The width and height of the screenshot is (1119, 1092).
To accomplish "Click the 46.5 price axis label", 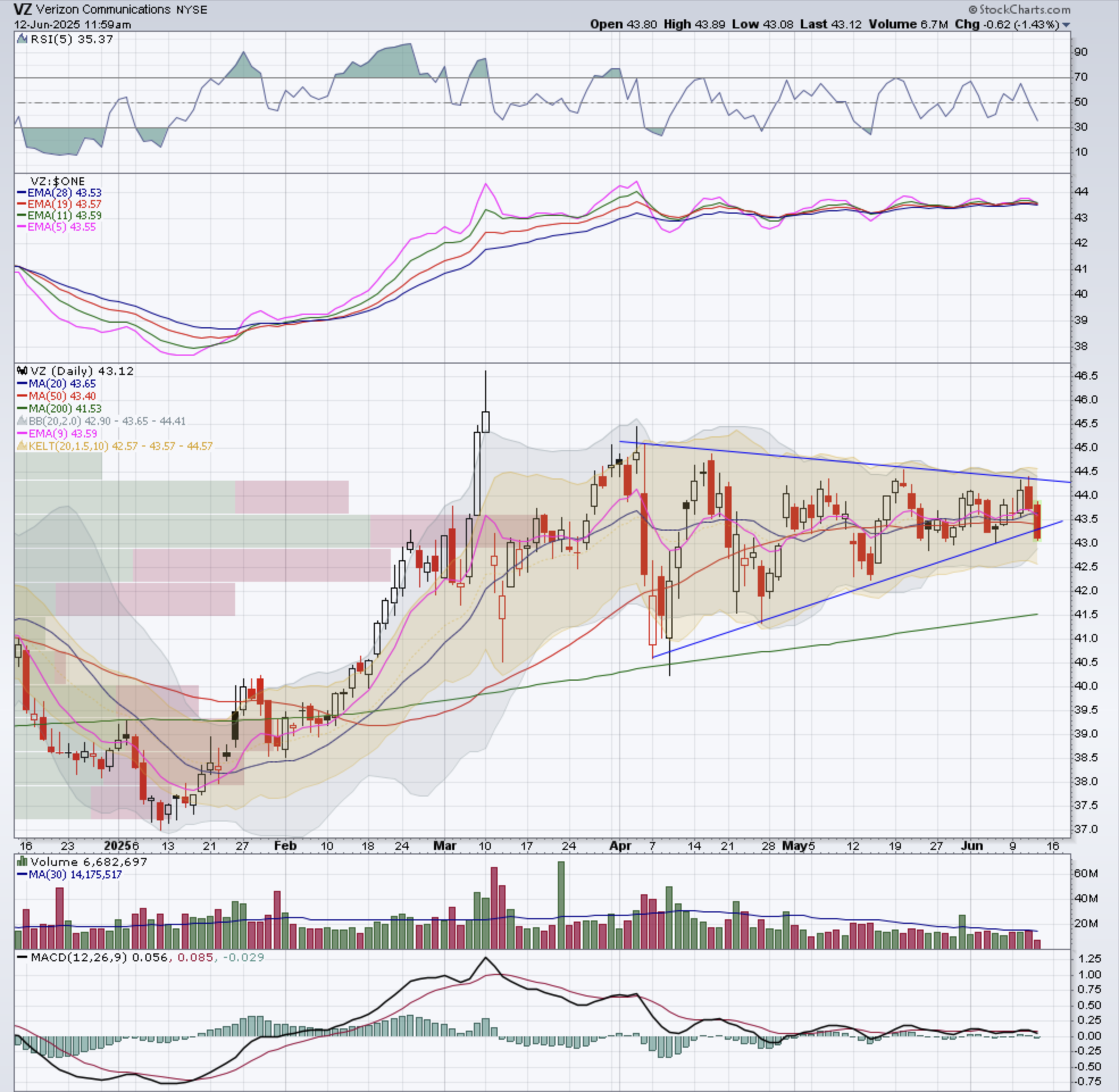I will (x=1085, y=376).
